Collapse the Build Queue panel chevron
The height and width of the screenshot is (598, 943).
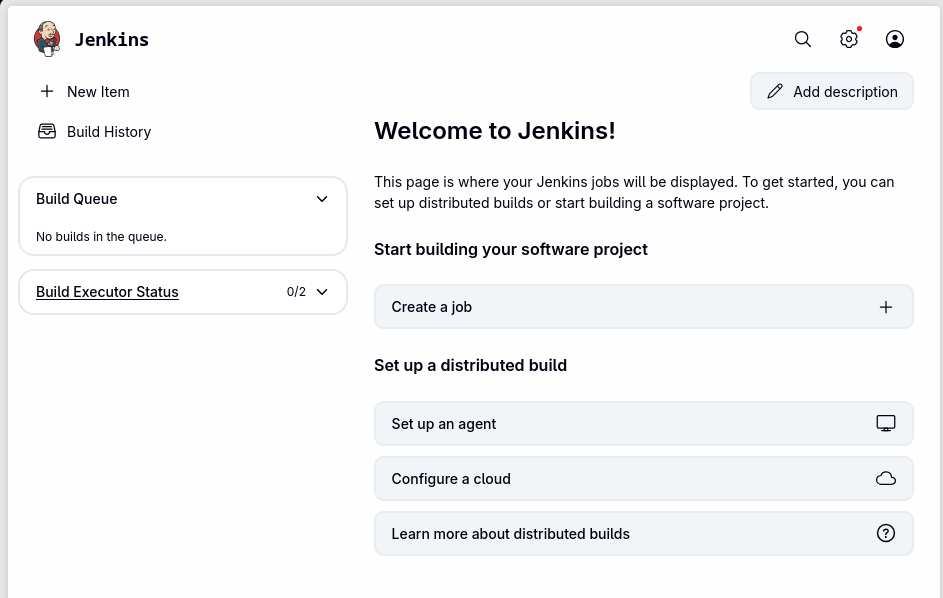click(322, 199)
